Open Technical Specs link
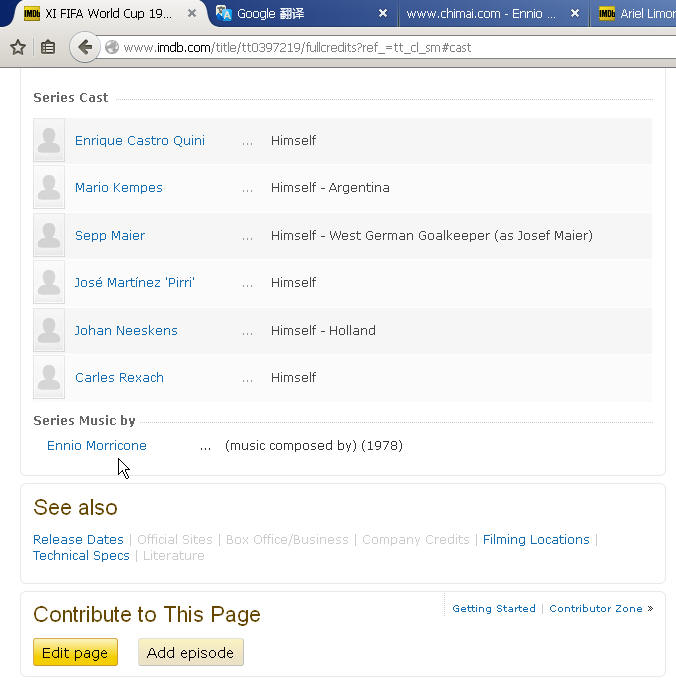The image size is (676, 691). click(x=81, y=555)
